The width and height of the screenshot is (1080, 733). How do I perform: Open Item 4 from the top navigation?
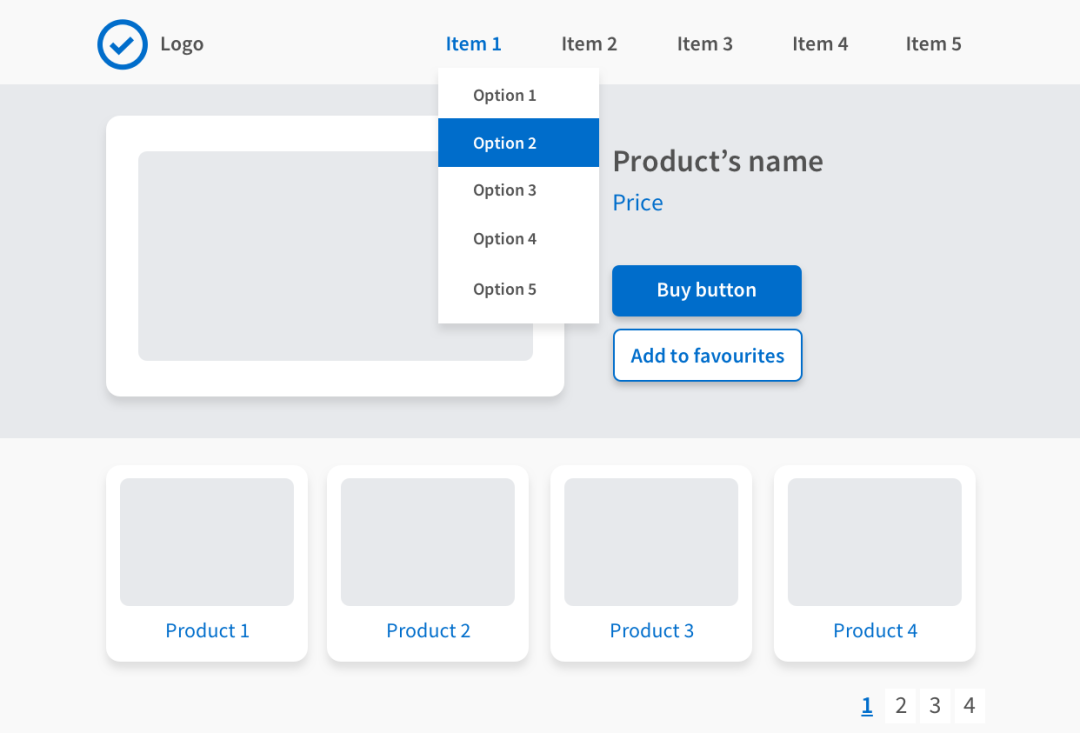(x=820, y=44)
